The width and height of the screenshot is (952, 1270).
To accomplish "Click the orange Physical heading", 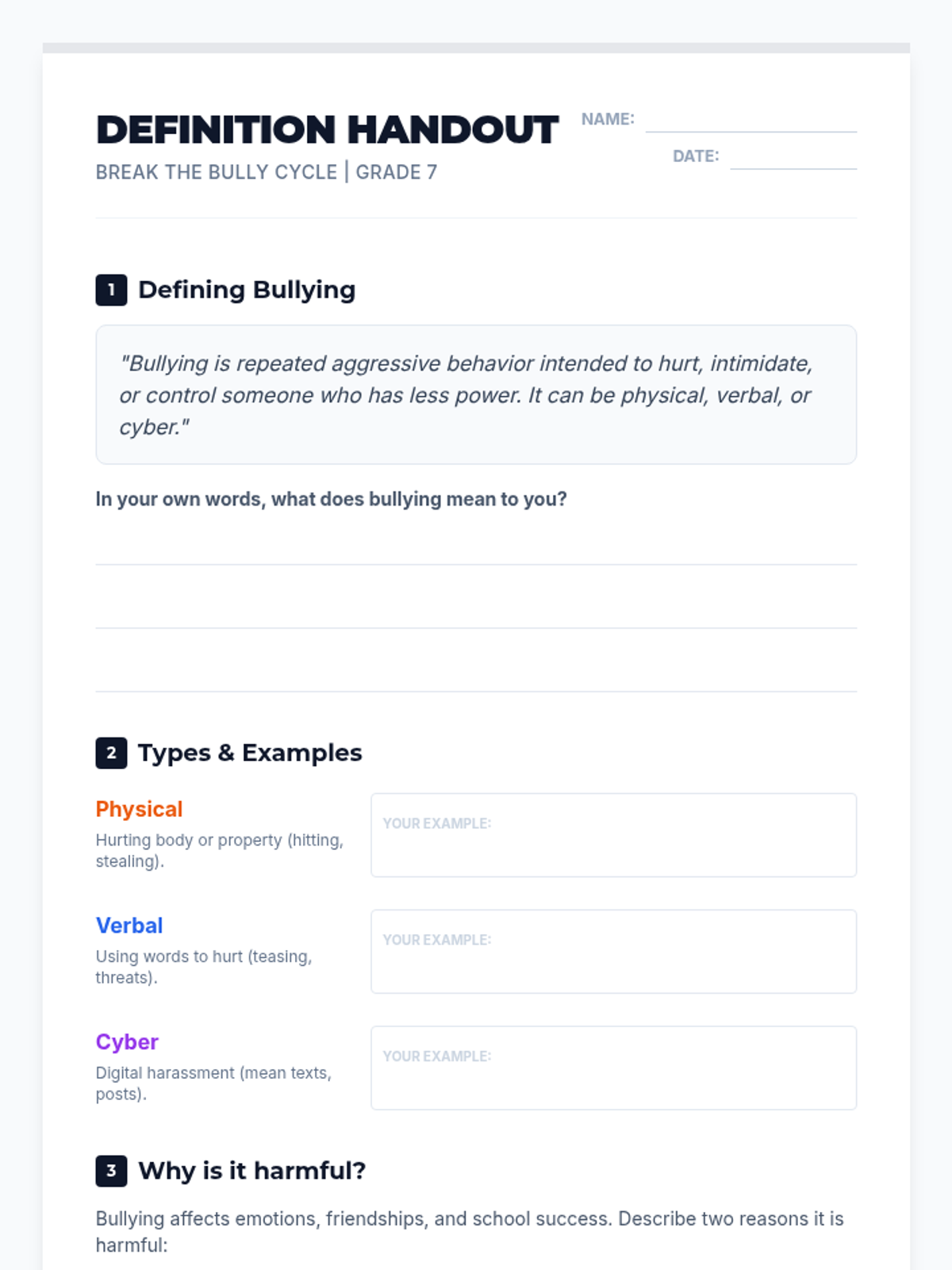I will click(x=139, y=809).
